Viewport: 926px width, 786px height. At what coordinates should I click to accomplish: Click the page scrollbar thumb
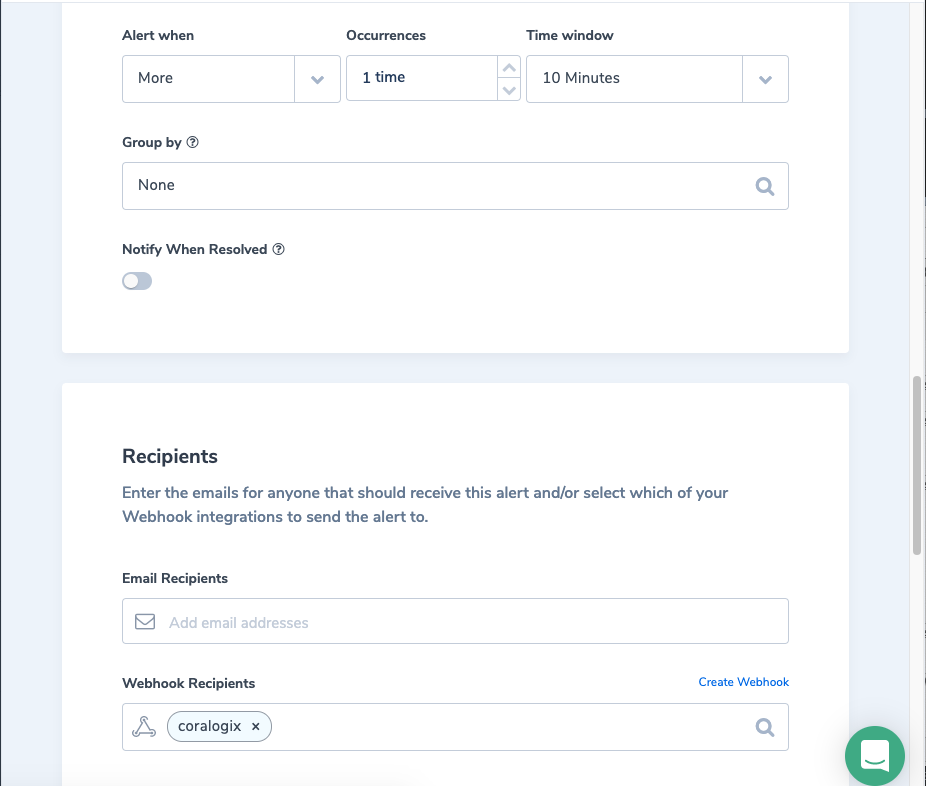point(917,465)
